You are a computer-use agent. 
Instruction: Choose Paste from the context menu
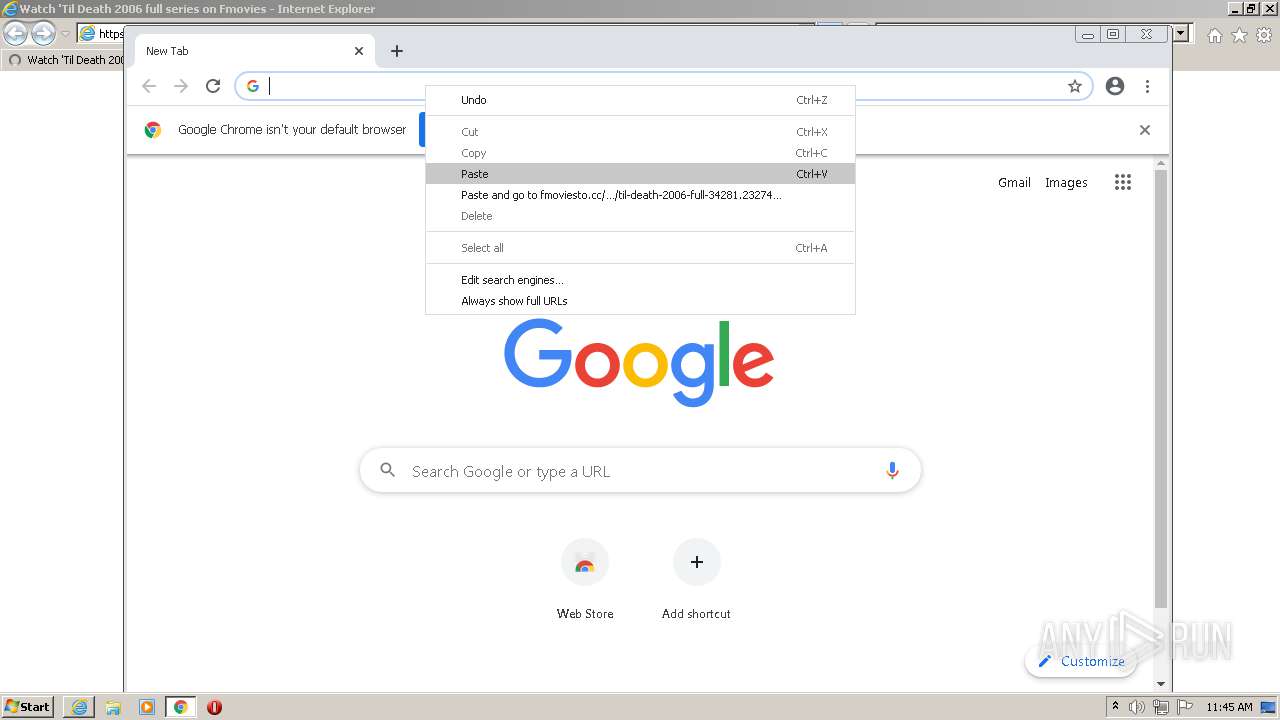tap(640, 174)
